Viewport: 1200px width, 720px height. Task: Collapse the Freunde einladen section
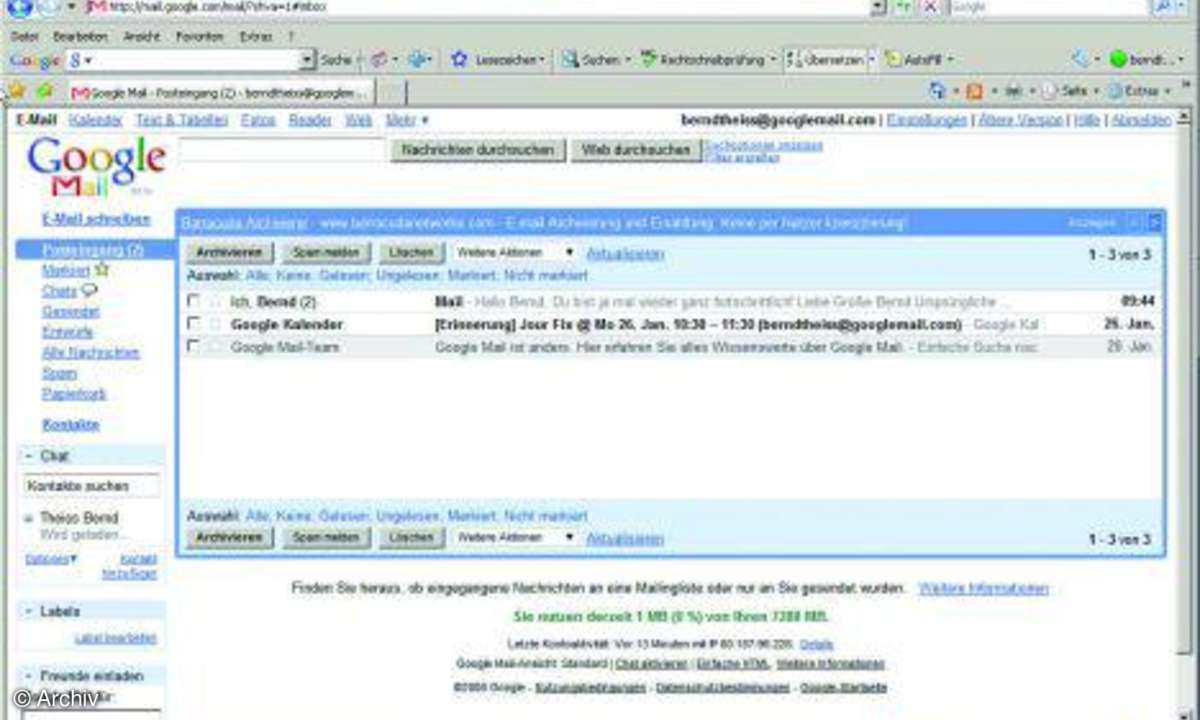click(28, 676)
